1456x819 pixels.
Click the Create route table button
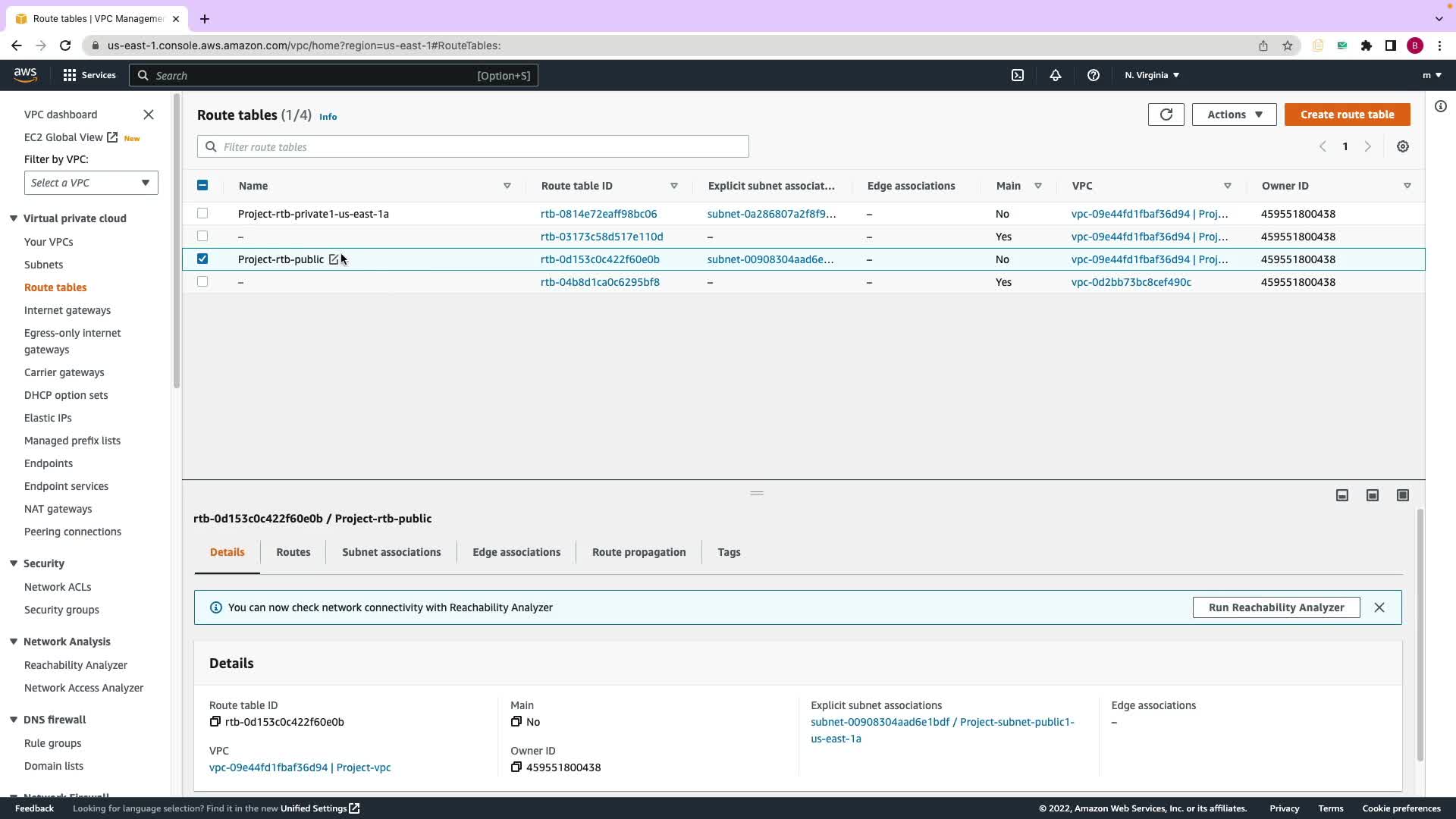[1347, 115]
